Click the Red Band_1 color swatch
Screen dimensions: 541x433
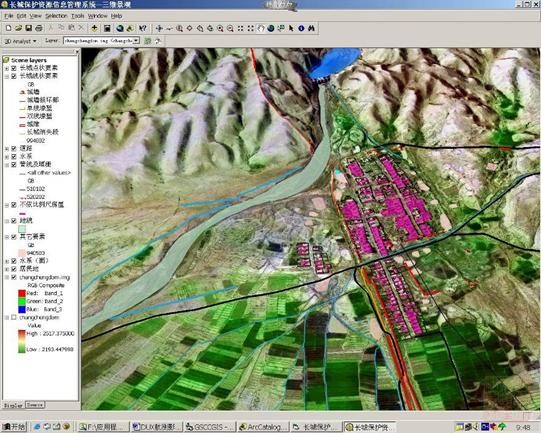click(22, 293)
